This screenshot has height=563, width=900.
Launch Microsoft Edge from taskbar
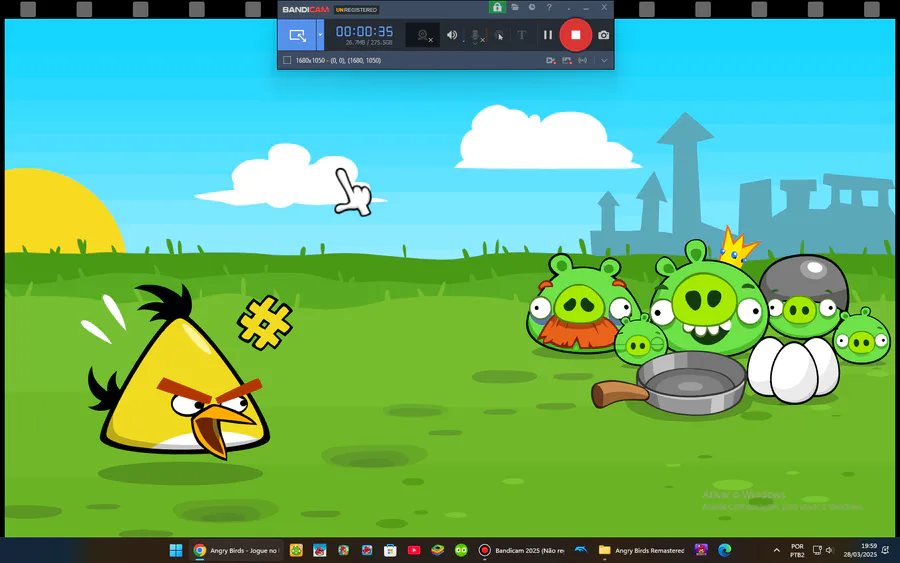[x=724, y=550]
